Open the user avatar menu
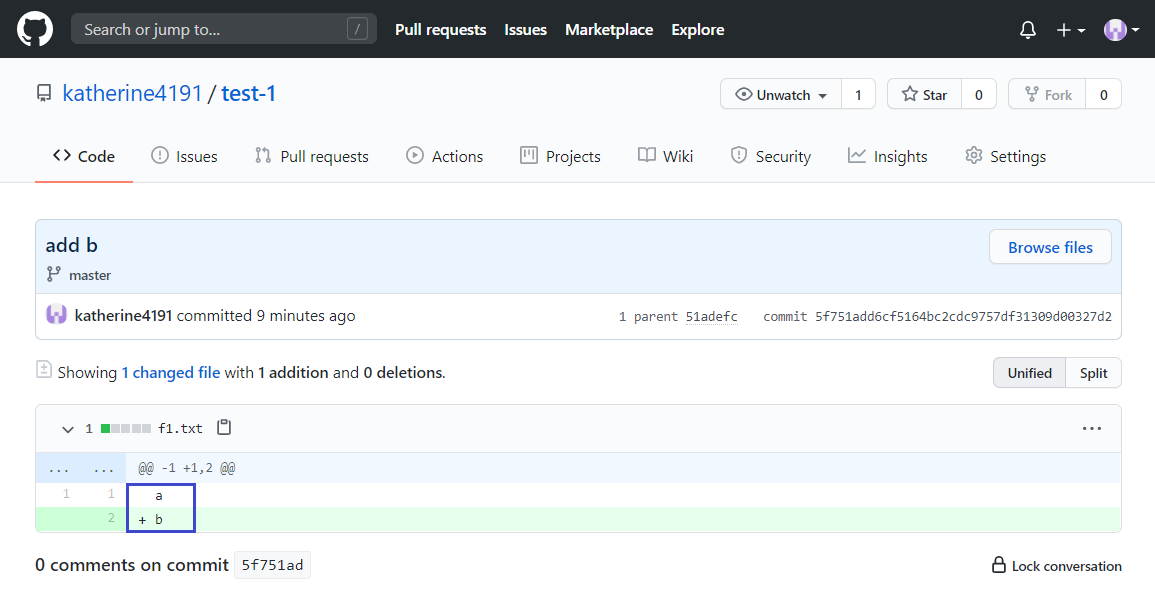 point(1122,30)
